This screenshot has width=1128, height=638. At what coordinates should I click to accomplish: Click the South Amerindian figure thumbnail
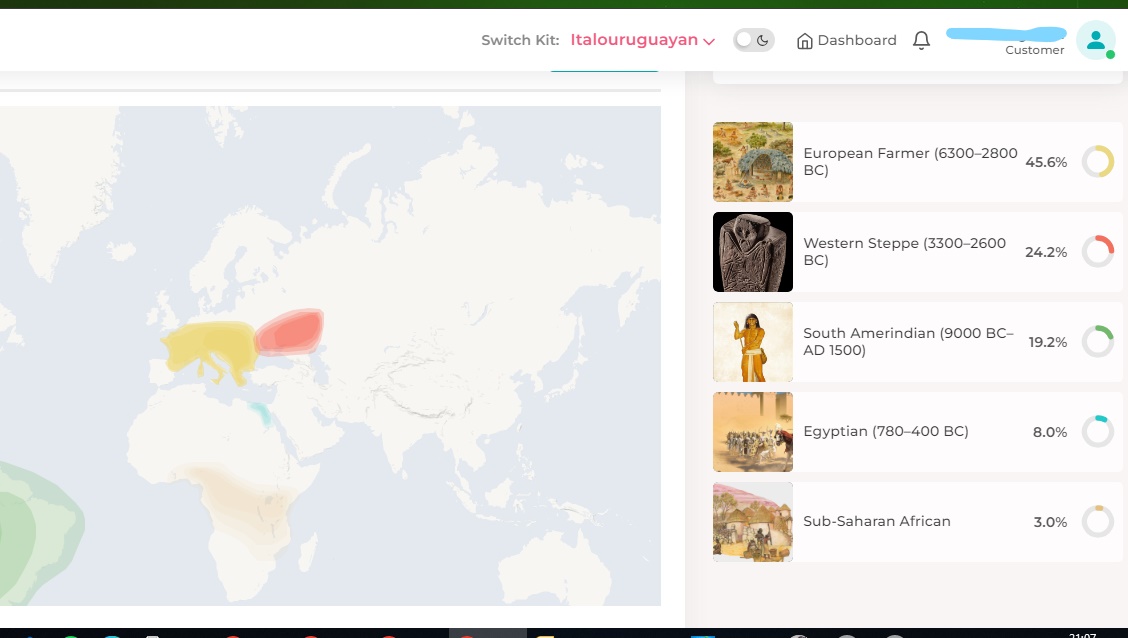click(752, 342)
